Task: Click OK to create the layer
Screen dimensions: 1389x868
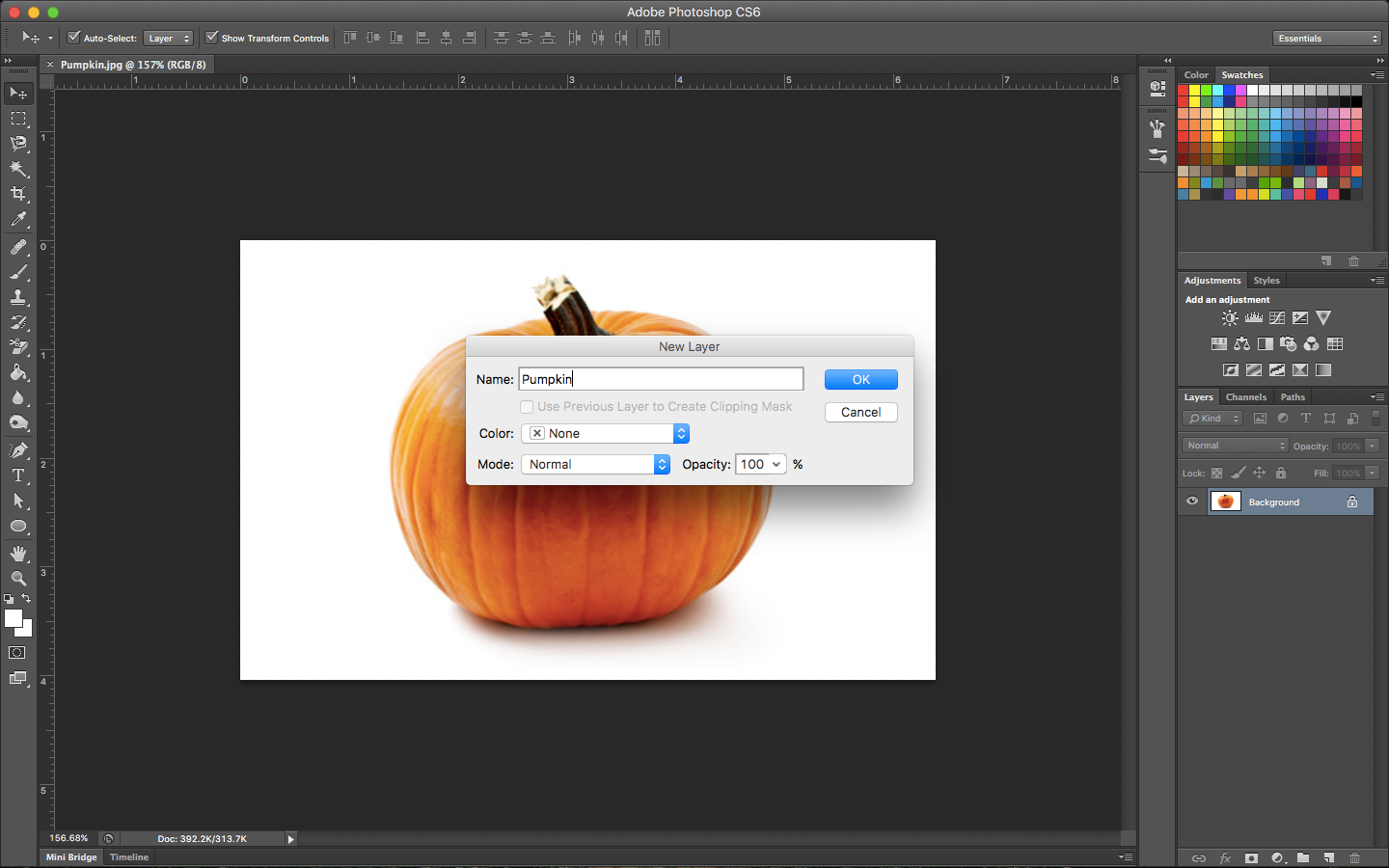Action: click(860, 379)
